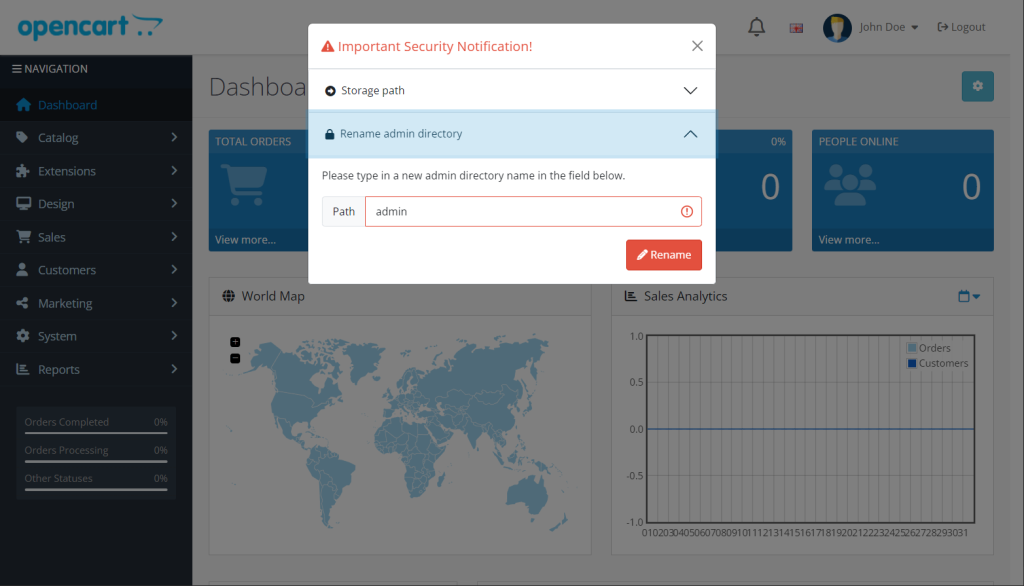This screenshot has height=586, width=1024.
Task: Click Logout in the top bar
Action: click(961, 27)
